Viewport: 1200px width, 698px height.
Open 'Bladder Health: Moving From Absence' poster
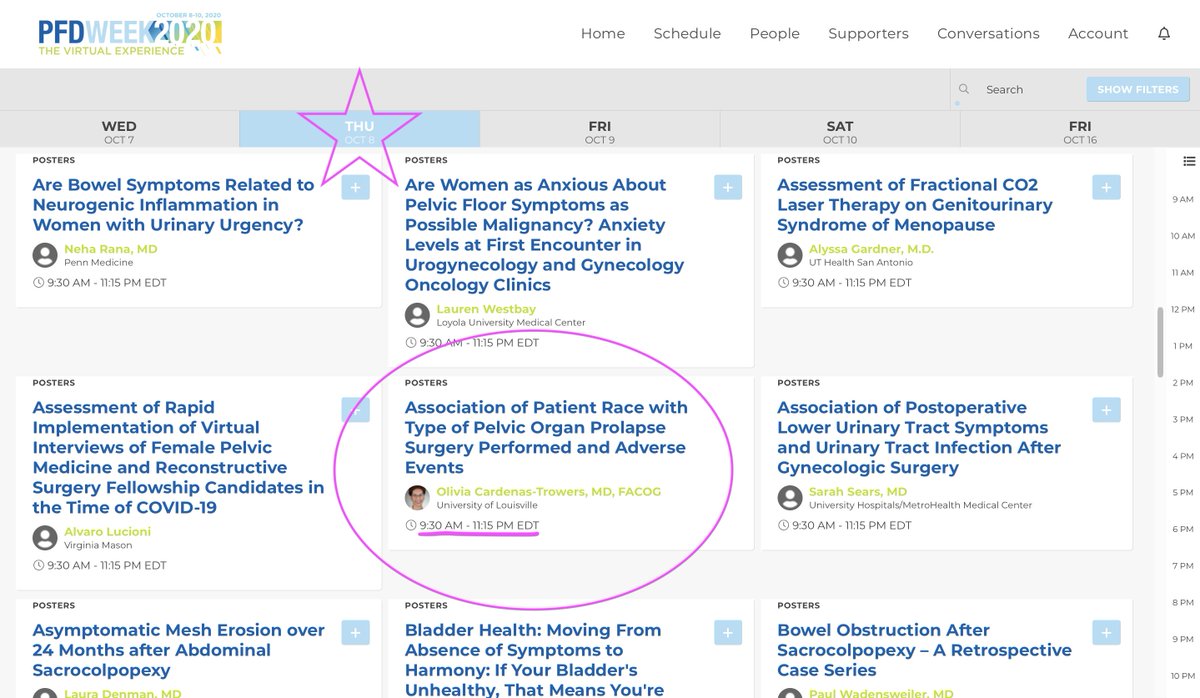pyautogui.click(x=535, y=659)
